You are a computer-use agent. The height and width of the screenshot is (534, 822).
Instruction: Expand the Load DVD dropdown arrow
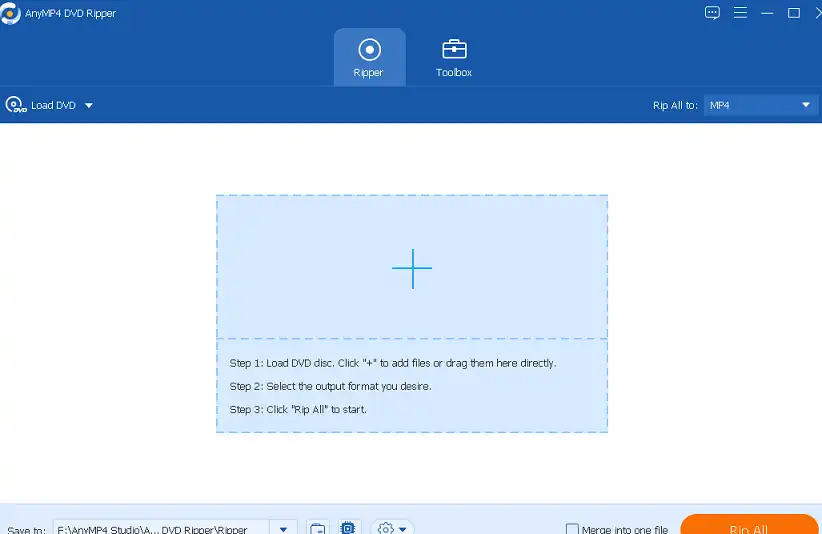coord(89,105)
